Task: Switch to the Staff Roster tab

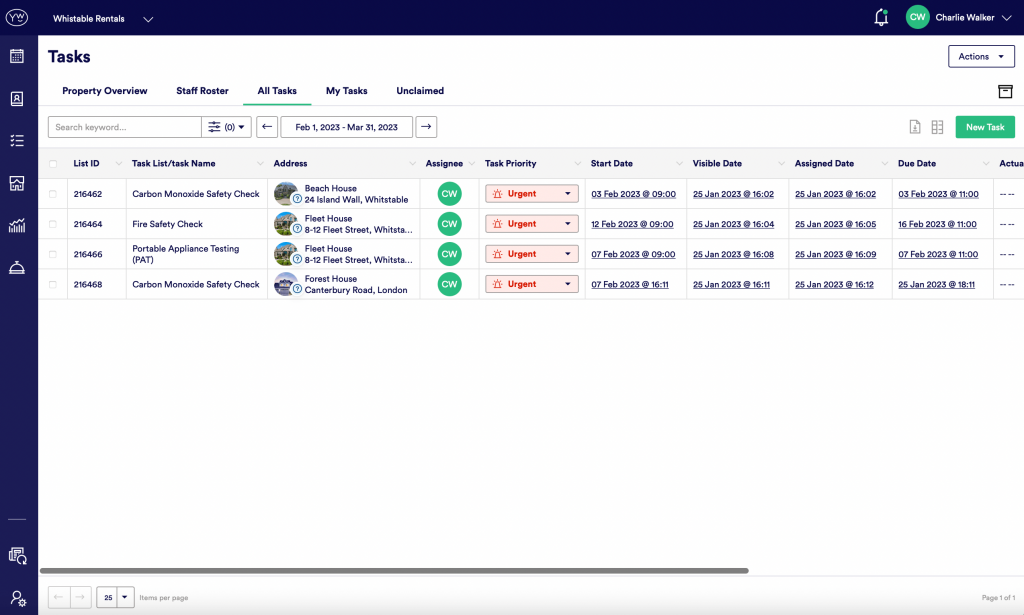Action: click(x=202, y=91)
